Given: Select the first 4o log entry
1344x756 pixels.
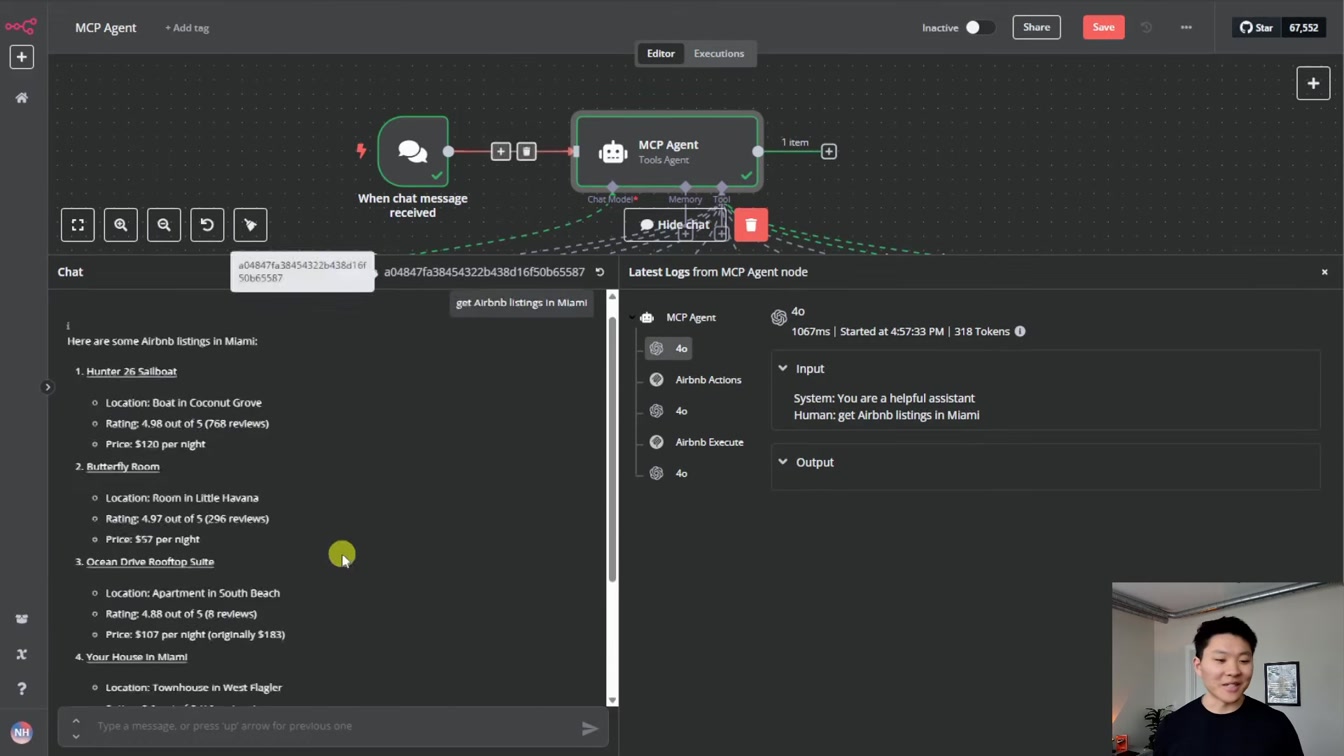Looking at the screenshot, I should point(670,348).
